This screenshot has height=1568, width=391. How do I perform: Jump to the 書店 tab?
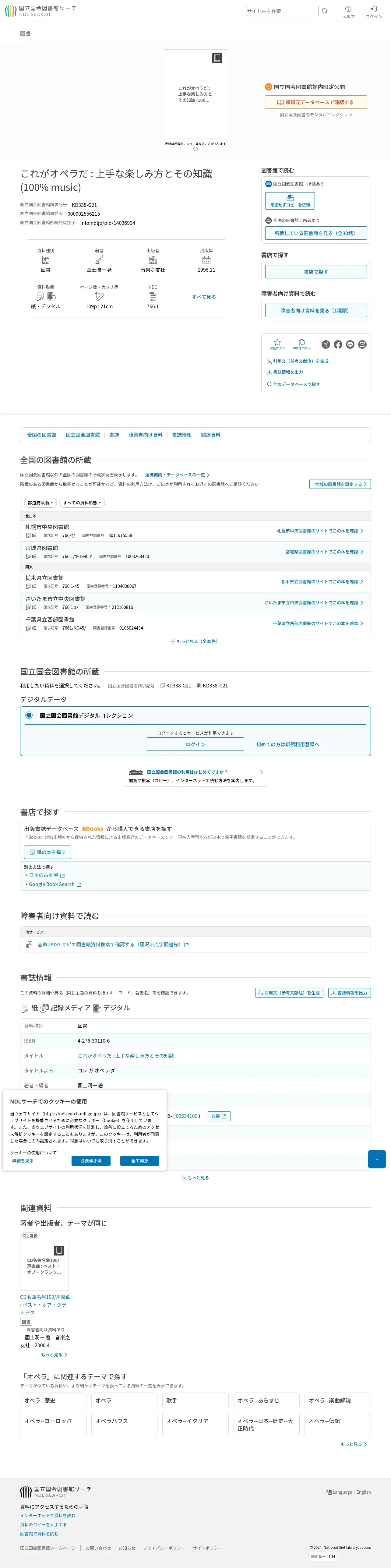click(x=114, y=435)
